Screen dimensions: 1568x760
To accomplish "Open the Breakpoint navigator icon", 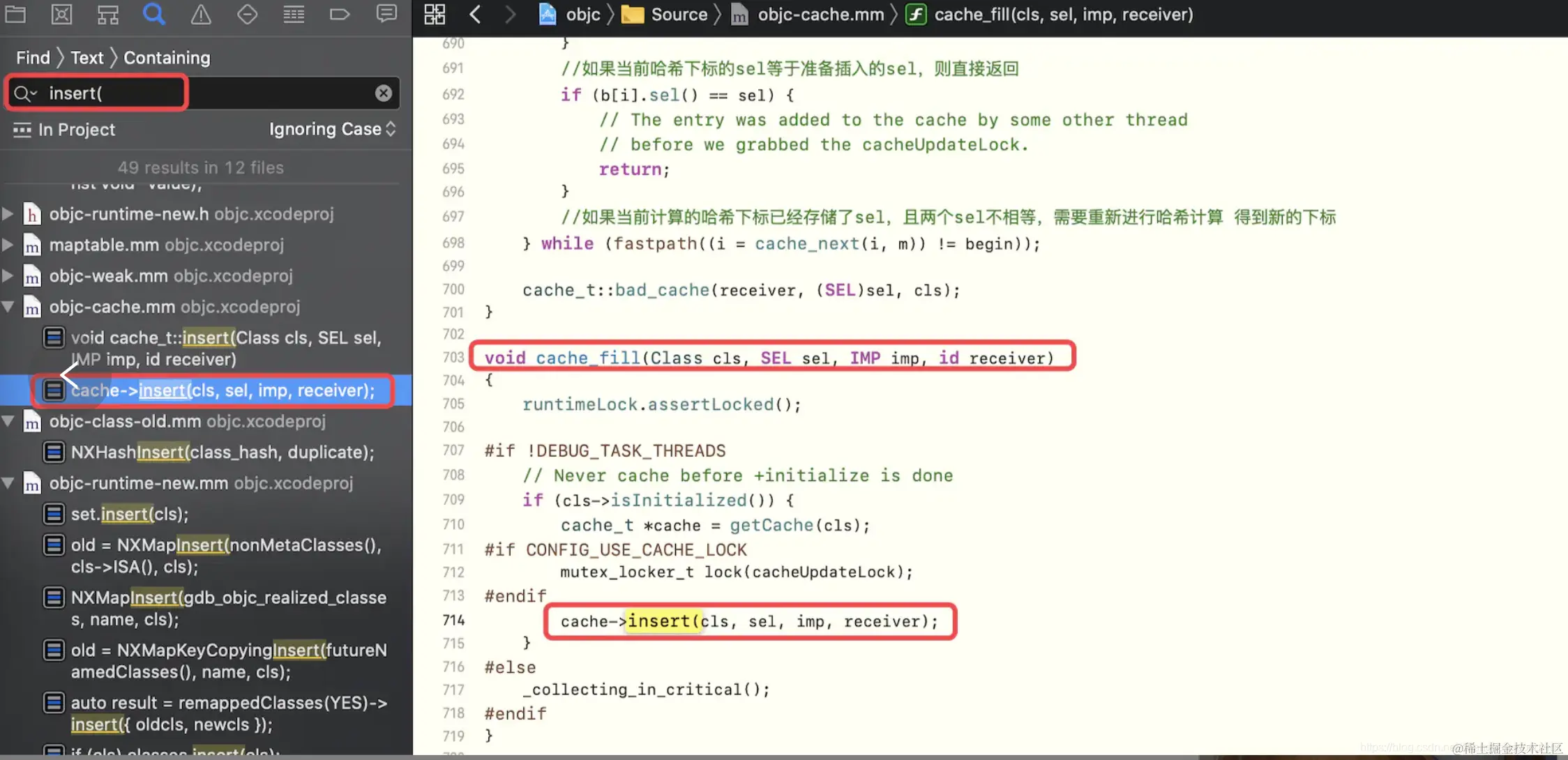I will click(x=340, y=14).
